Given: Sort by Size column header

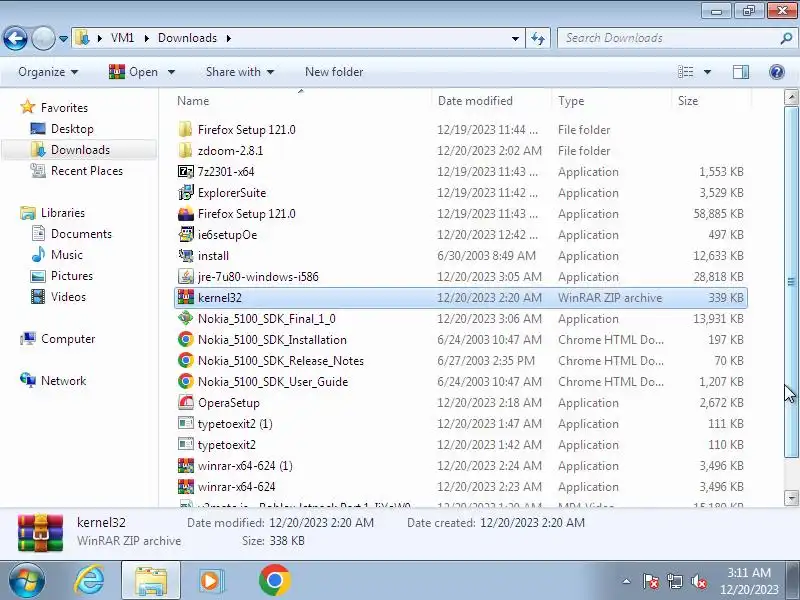Looking at the screenshot, I should point(688,101).
